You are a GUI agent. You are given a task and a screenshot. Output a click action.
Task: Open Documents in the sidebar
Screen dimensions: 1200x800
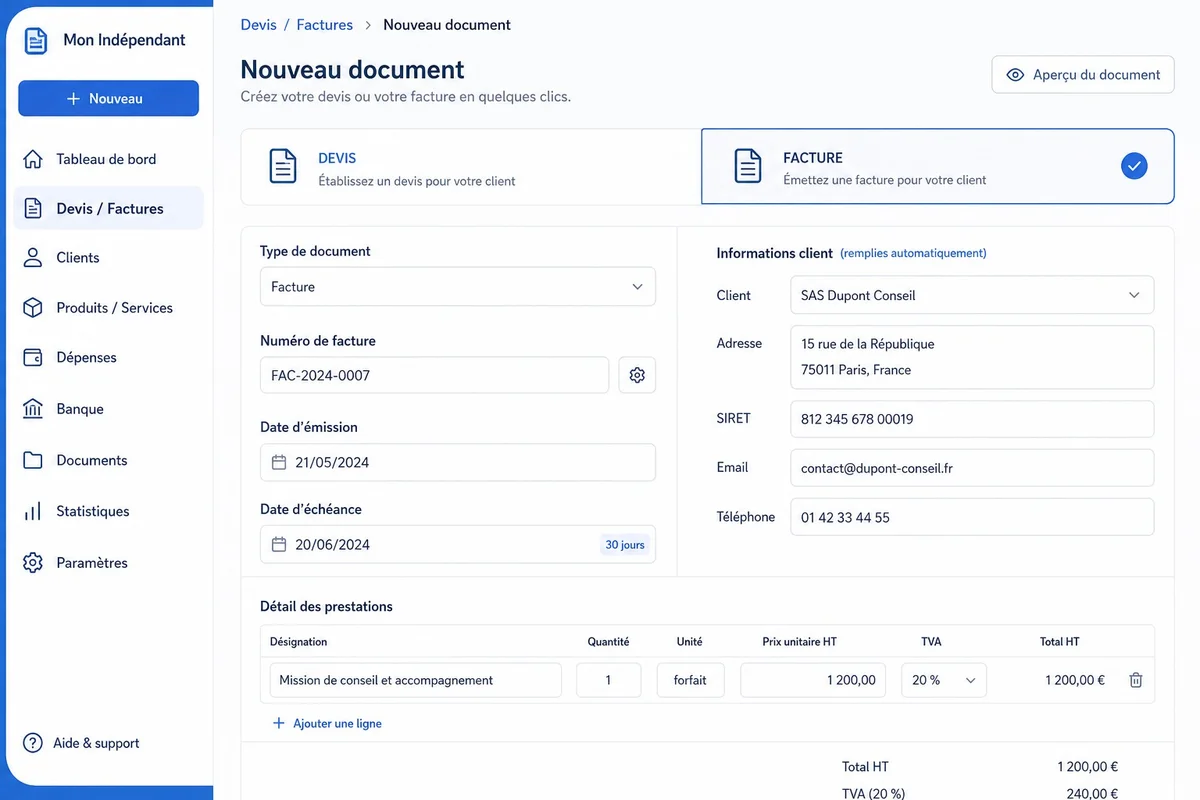coord(108,460)
